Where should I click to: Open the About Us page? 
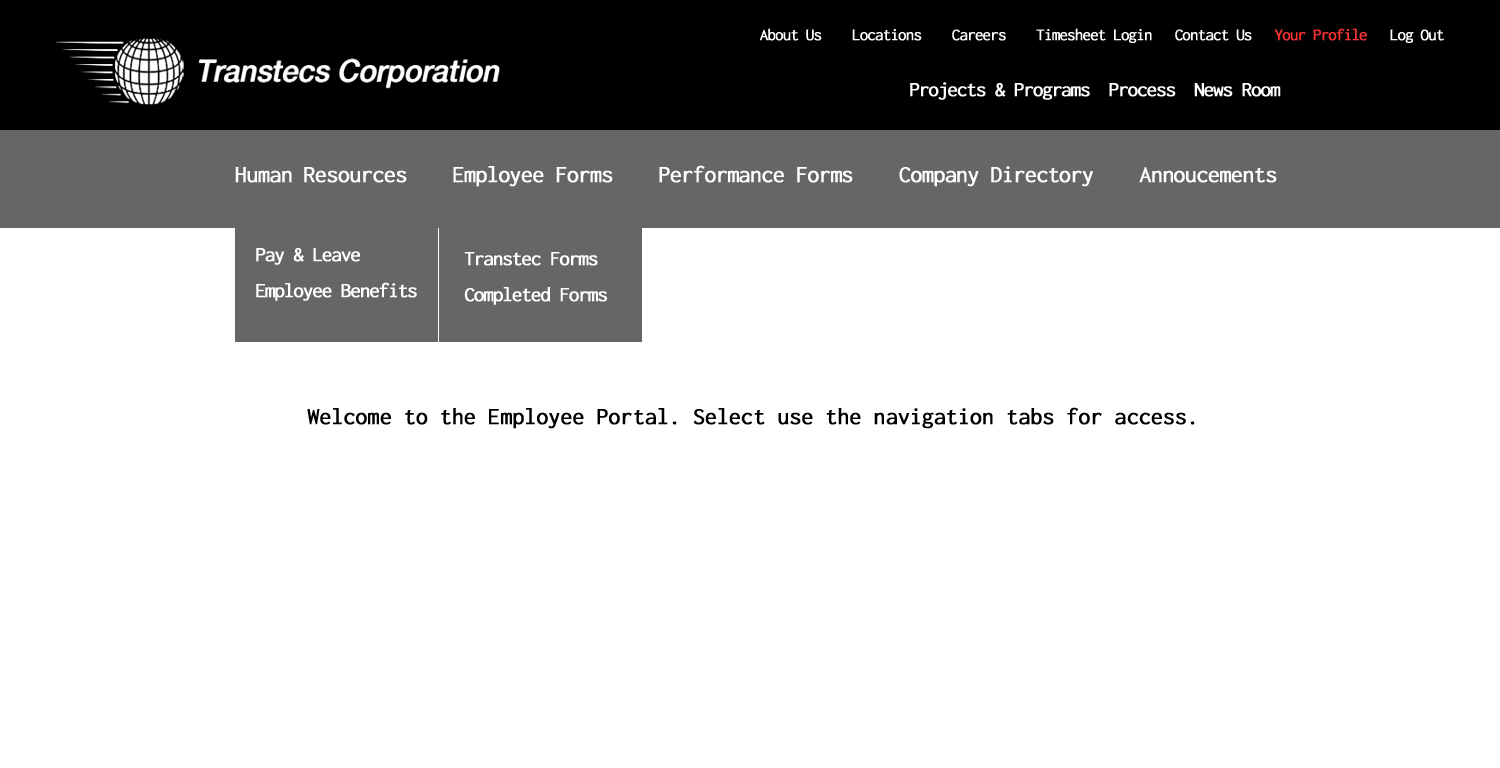tap(790, 35)
